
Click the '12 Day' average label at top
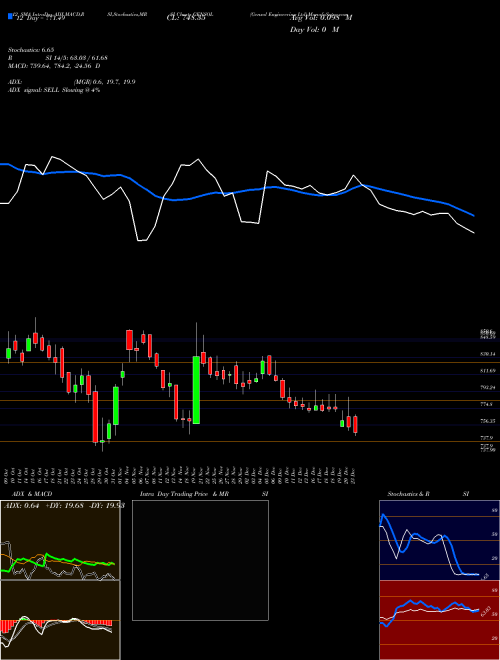[x=40, y=18]
